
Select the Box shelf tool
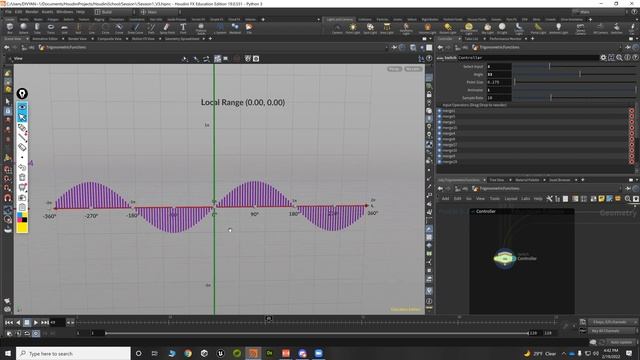click(x=10, y=28)
